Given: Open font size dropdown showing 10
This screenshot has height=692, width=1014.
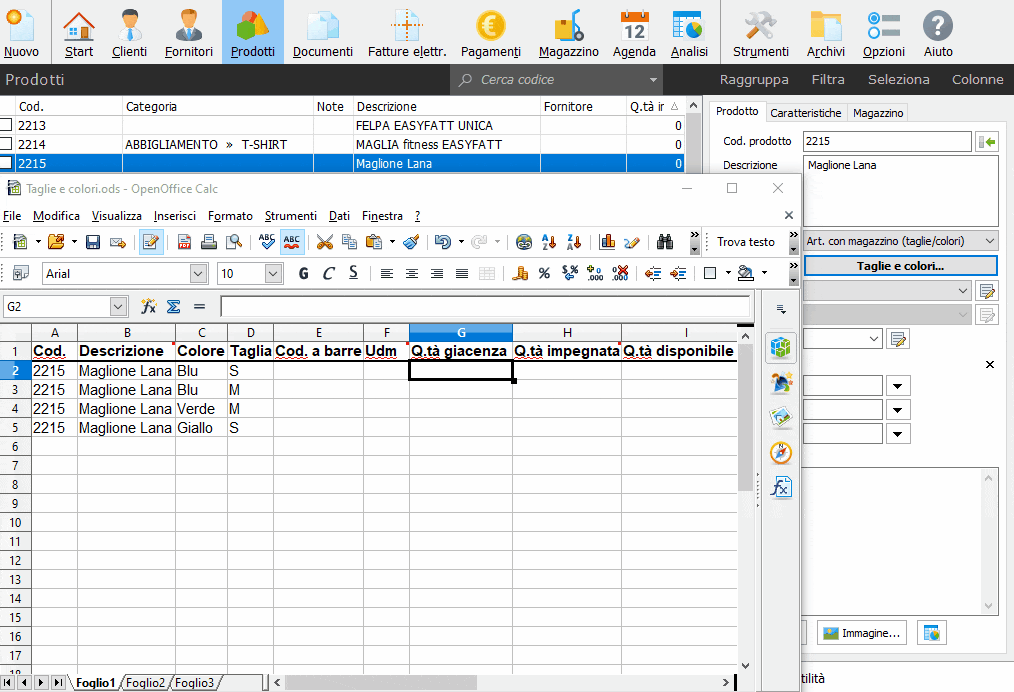Looking at the screenshot, I should click(x=274, y=274).
